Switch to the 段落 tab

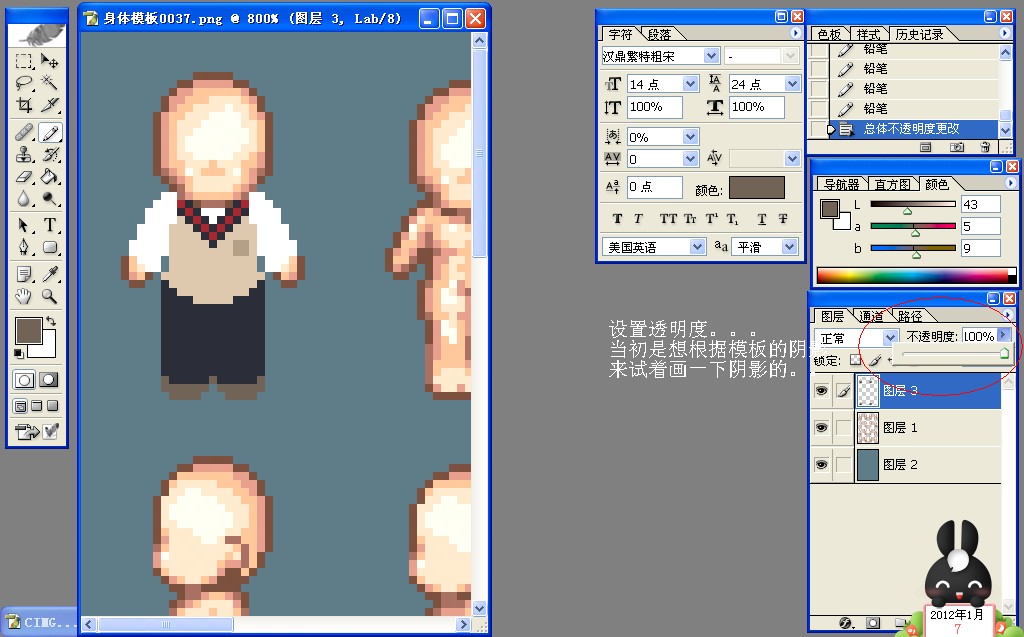pos(660,35)
